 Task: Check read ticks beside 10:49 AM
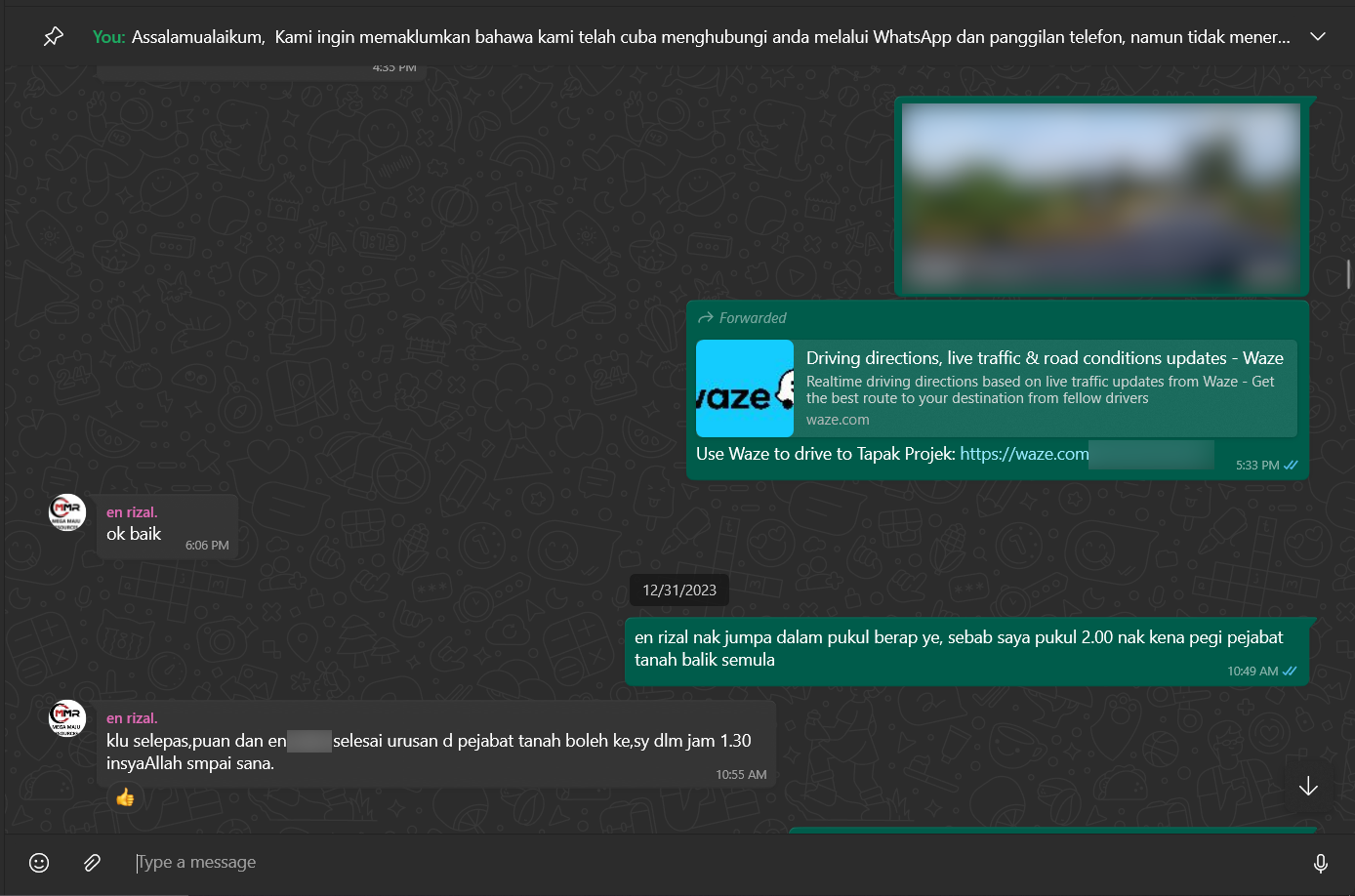(x=1290, y=672)
